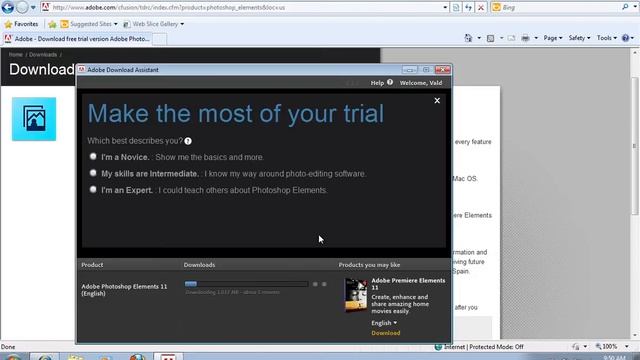Click the Photoshop Elements 11 download progress bar
This screenshot has height=360, width=640.
tap(246, 284)
